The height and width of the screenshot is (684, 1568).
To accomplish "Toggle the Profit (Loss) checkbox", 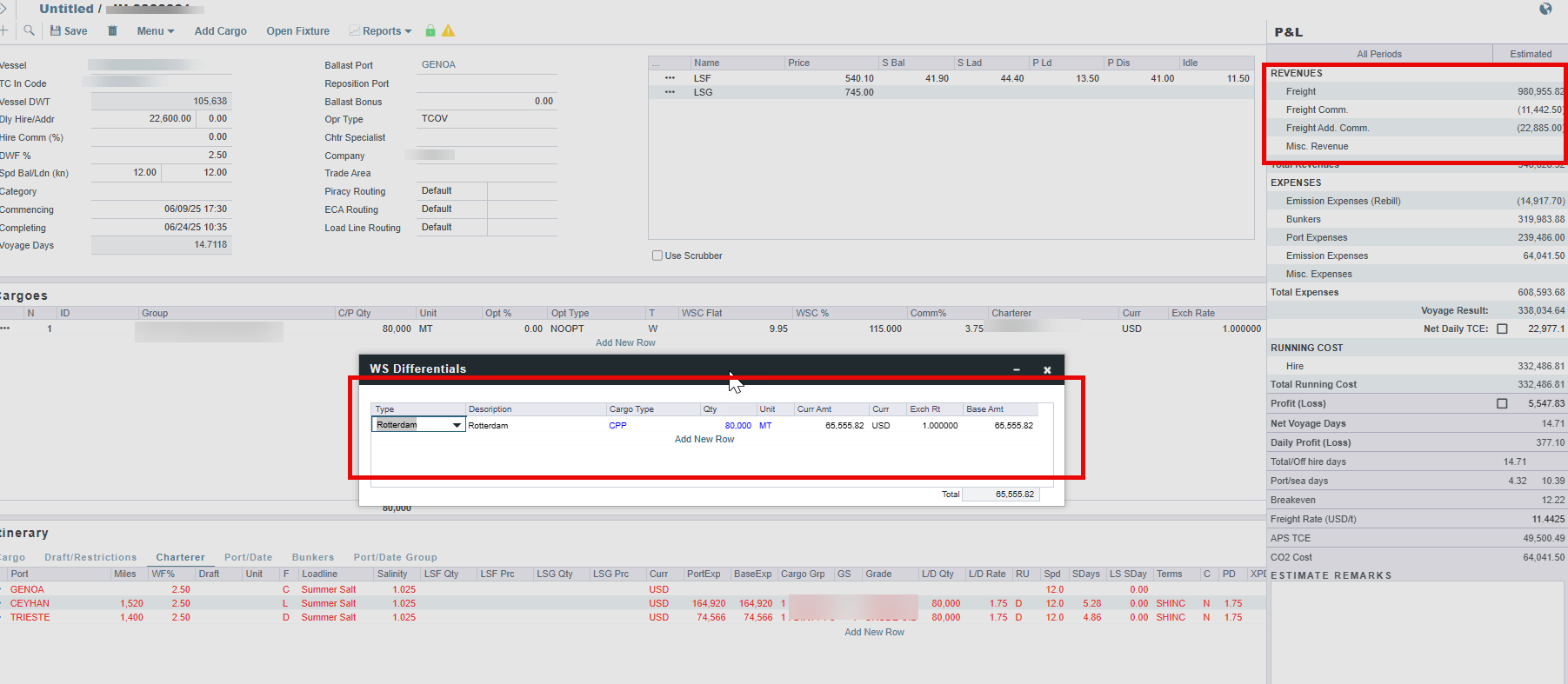I will pos(1502,403).
